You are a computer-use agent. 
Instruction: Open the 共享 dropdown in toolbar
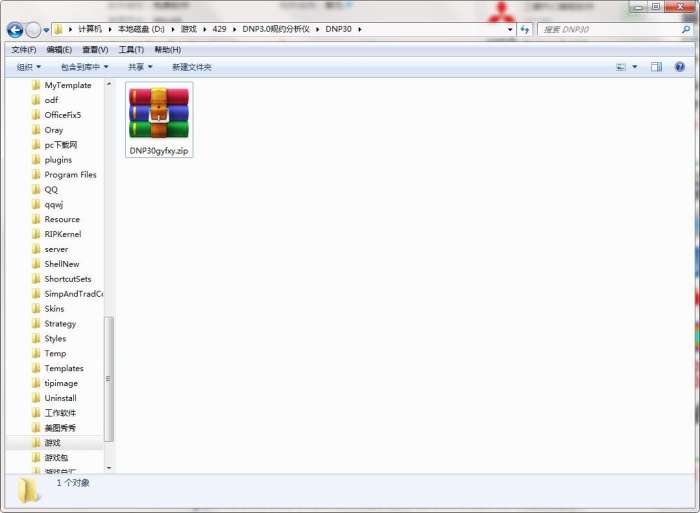(140, 67)
